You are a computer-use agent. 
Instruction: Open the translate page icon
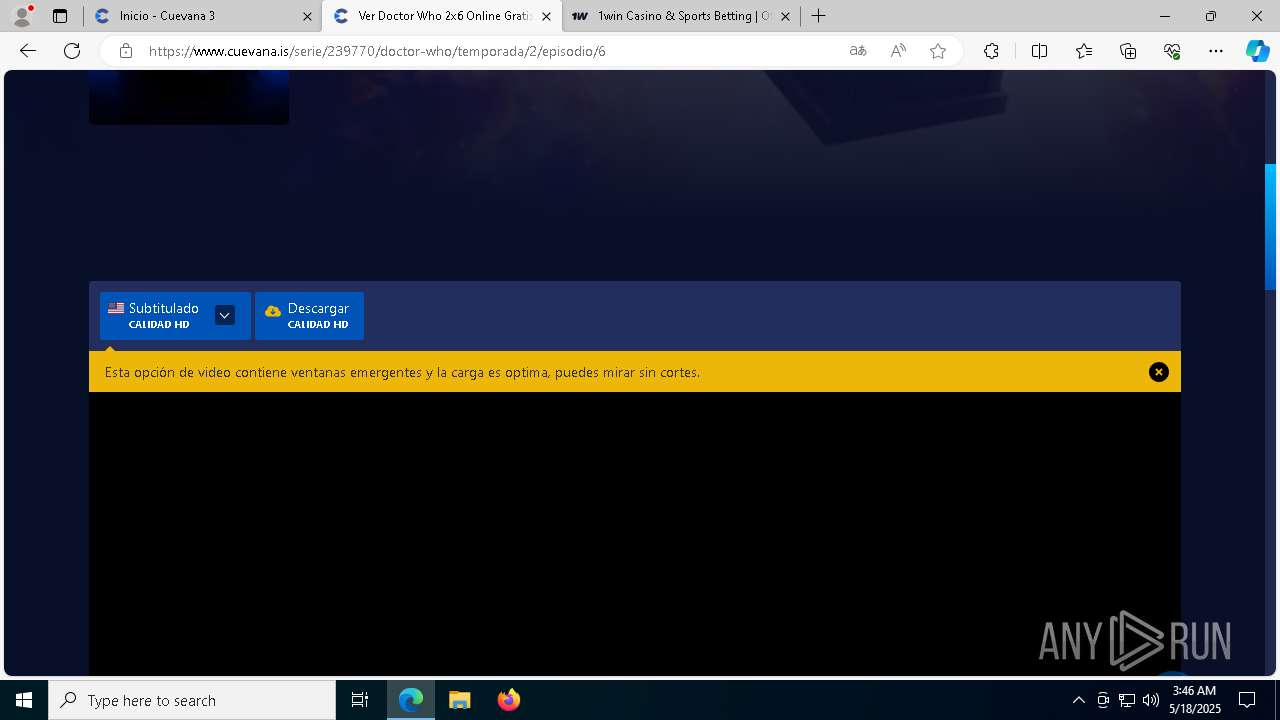point(858,51)
